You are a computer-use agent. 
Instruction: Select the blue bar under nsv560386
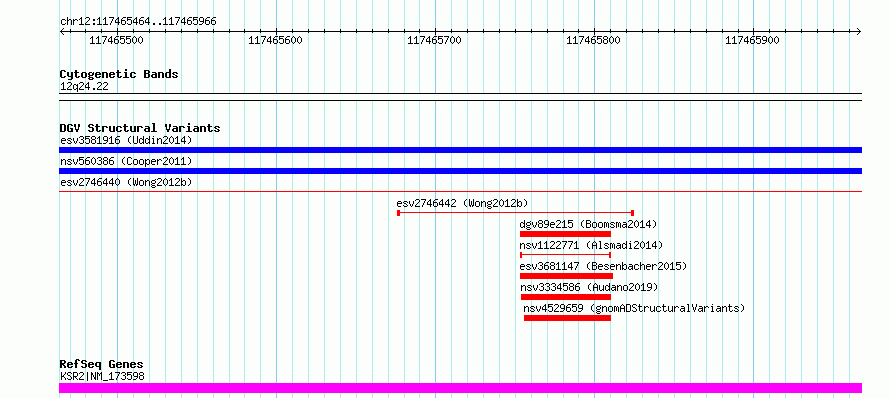point(460,171)
